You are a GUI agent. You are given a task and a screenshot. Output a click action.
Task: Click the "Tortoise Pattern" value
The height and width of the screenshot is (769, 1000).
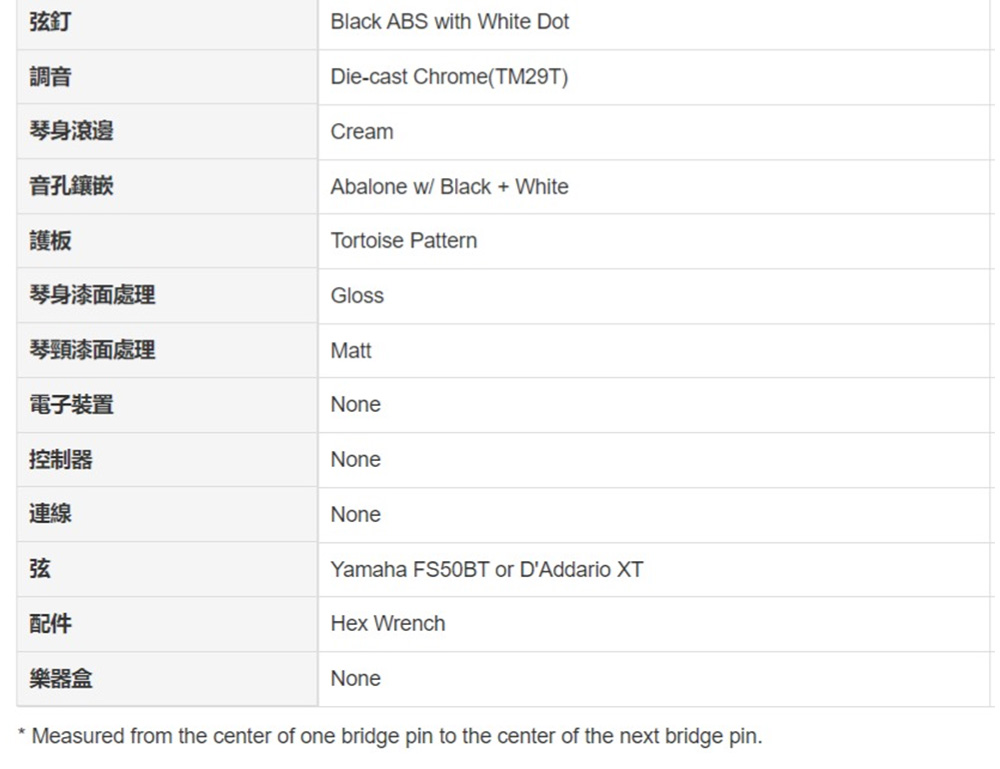[404, 241]
